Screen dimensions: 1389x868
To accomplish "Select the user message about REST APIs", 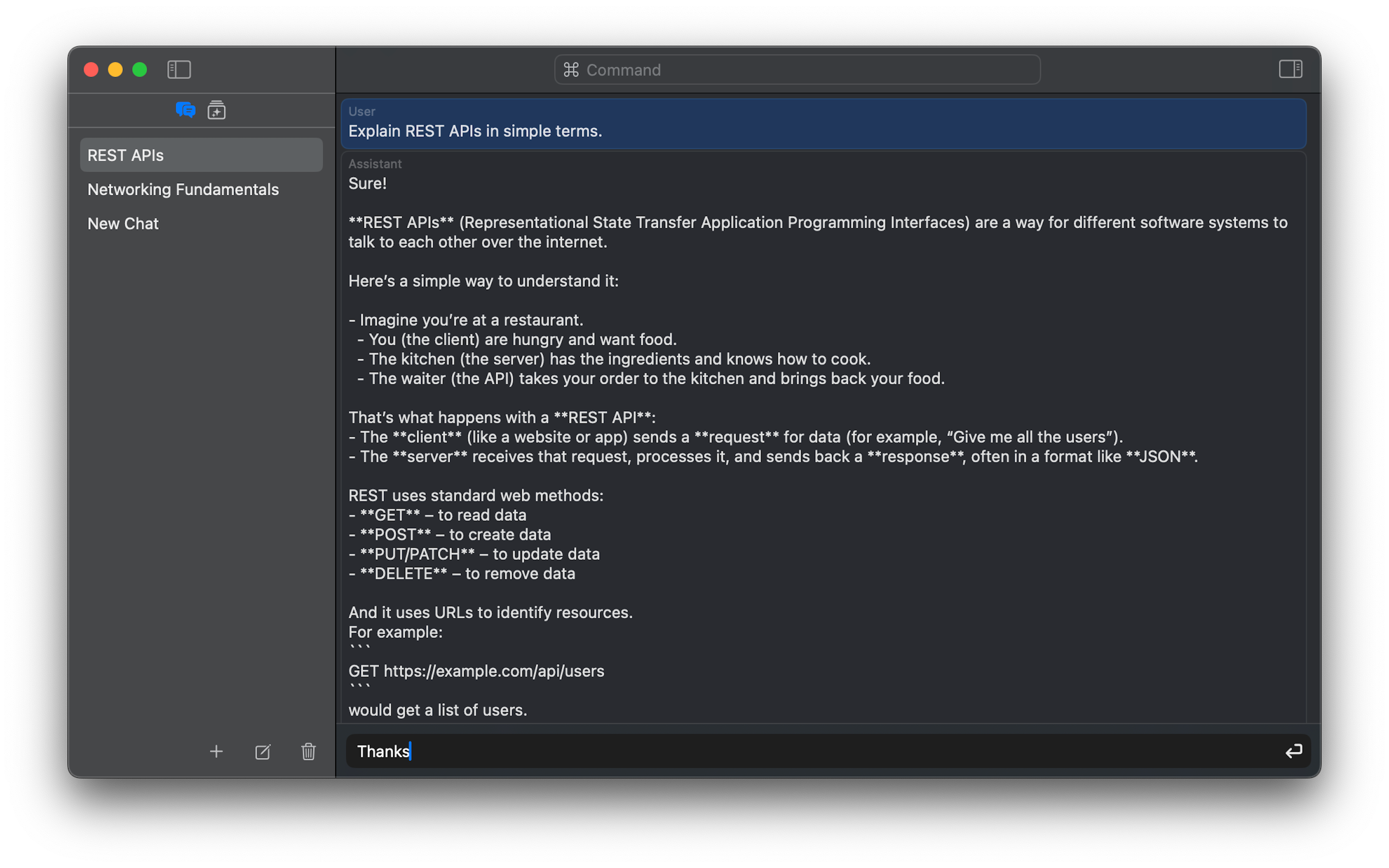I will pos(823,124).
